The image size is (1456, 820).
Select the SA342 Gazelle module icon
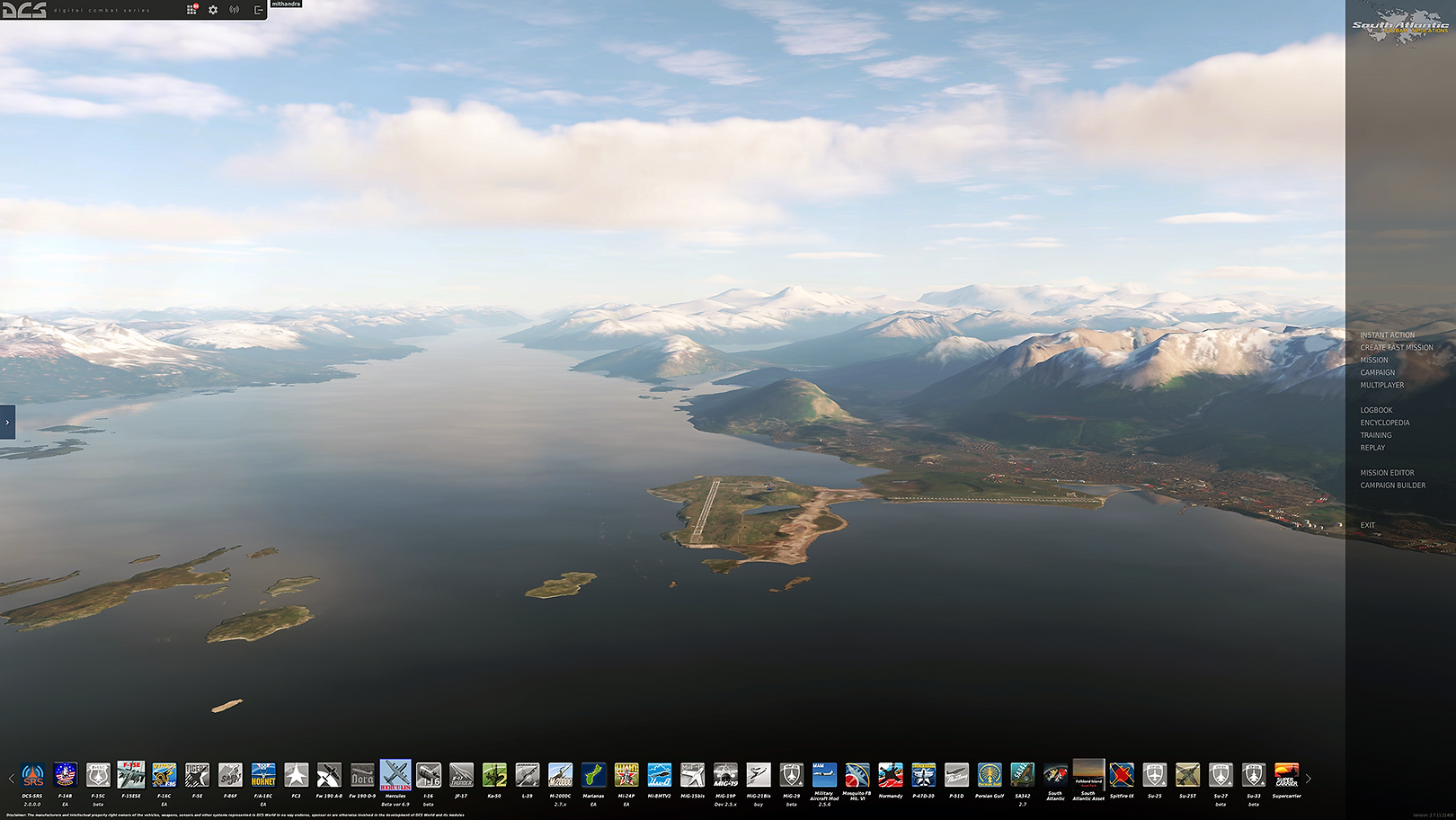pos(1023,775)
